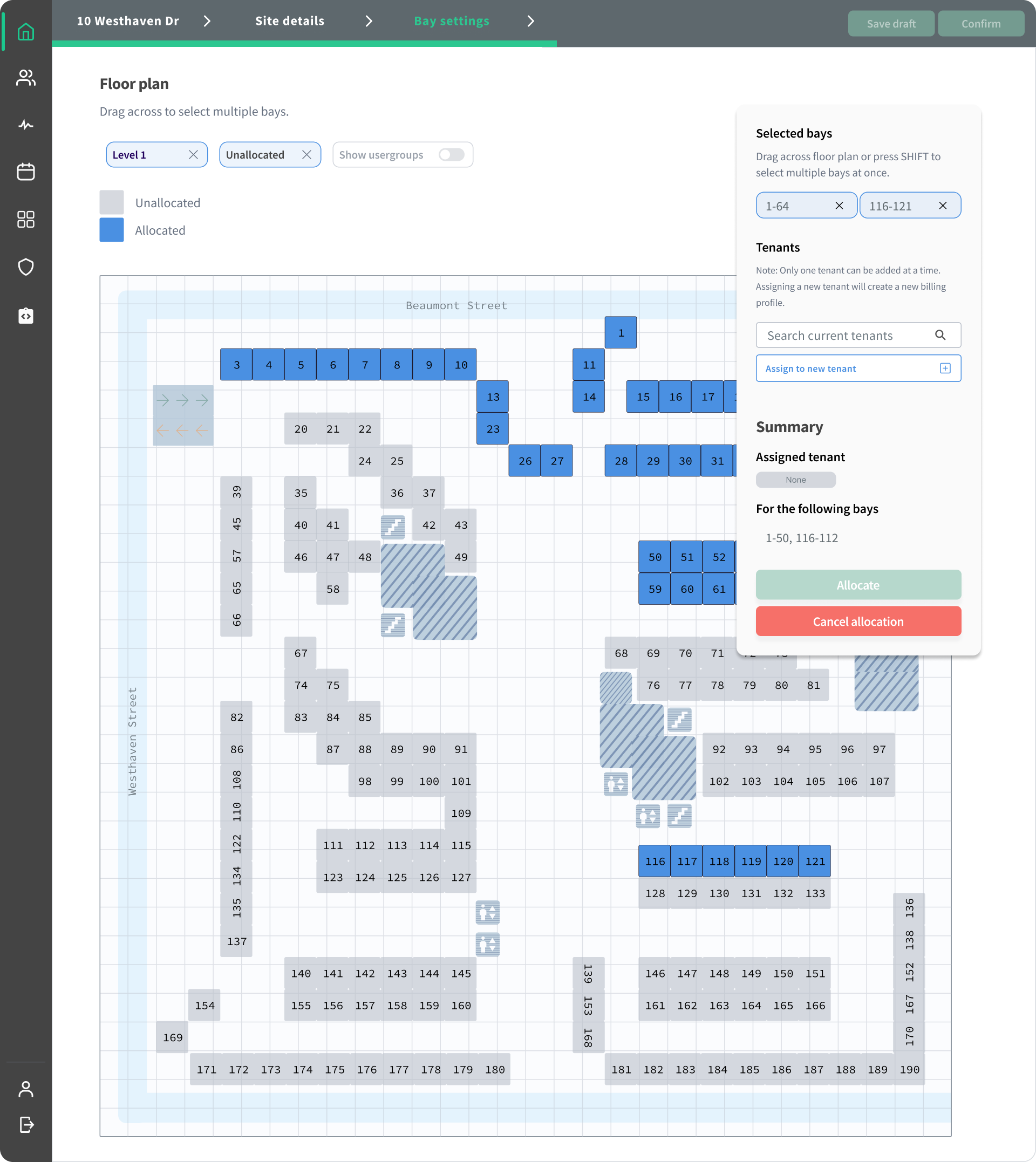This screenshot has height=1162, width=1036.
Task: Click the Allocate button
Action: pos(858,585)
